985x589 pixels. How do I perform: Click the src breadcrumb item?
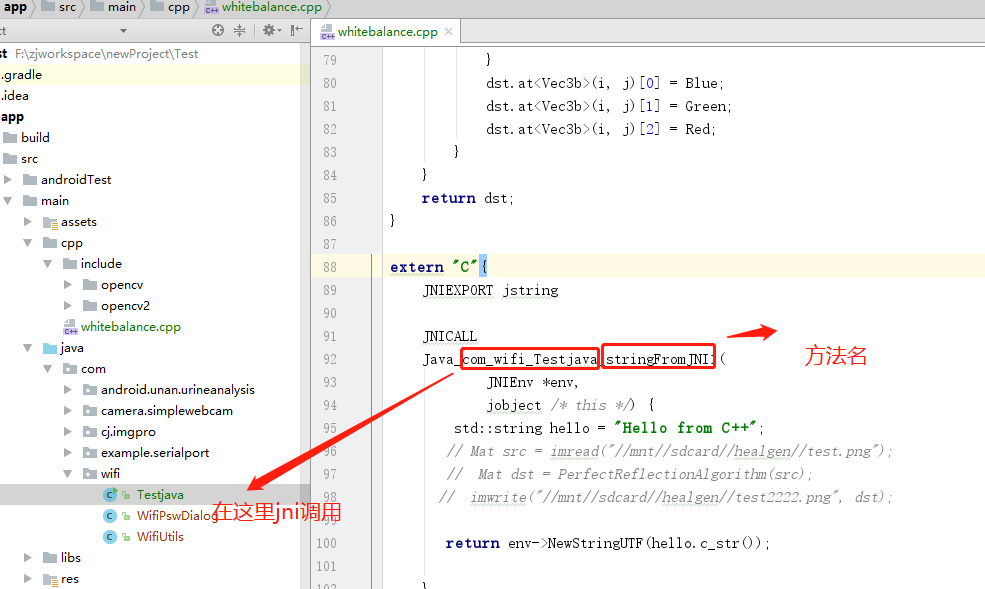(59, 7)
